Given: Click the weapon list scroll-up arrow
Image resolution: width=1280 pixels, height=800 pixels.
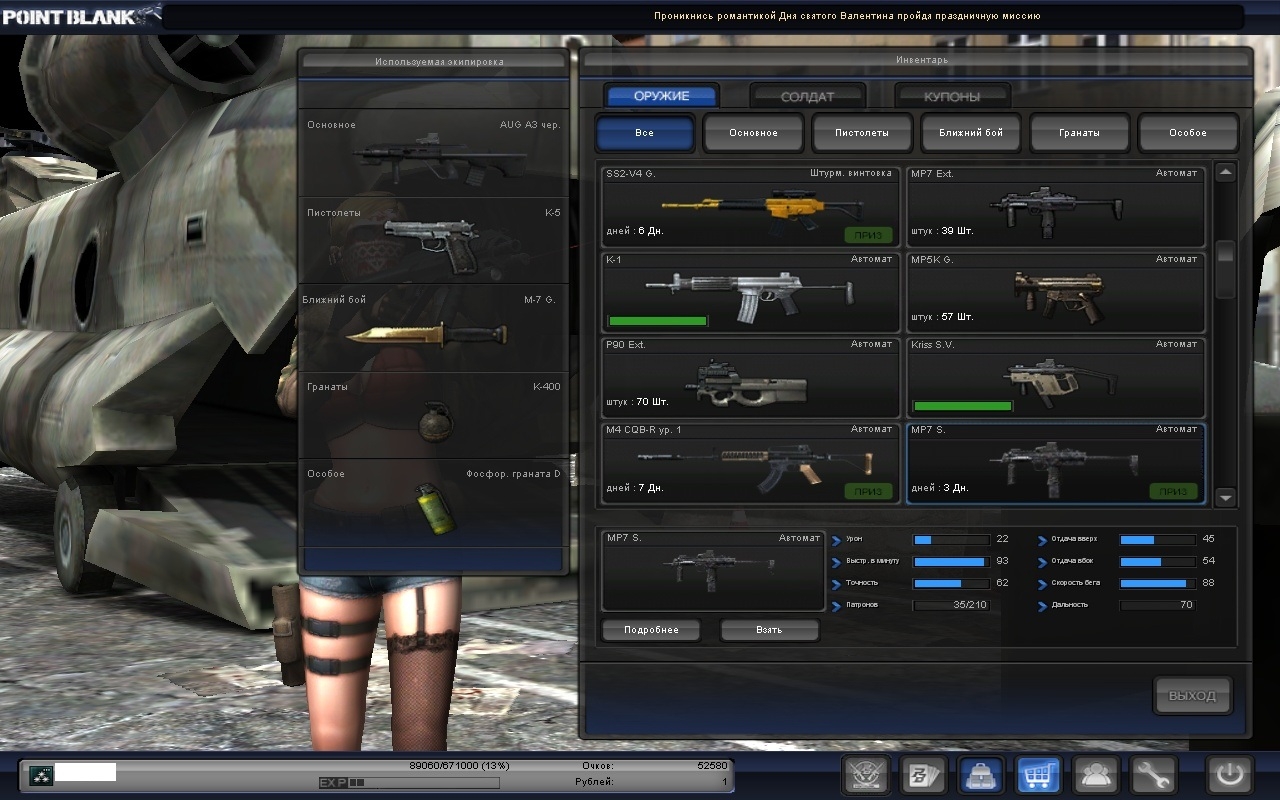Looking at the screenshot, I should click(x=1225, y=172).
